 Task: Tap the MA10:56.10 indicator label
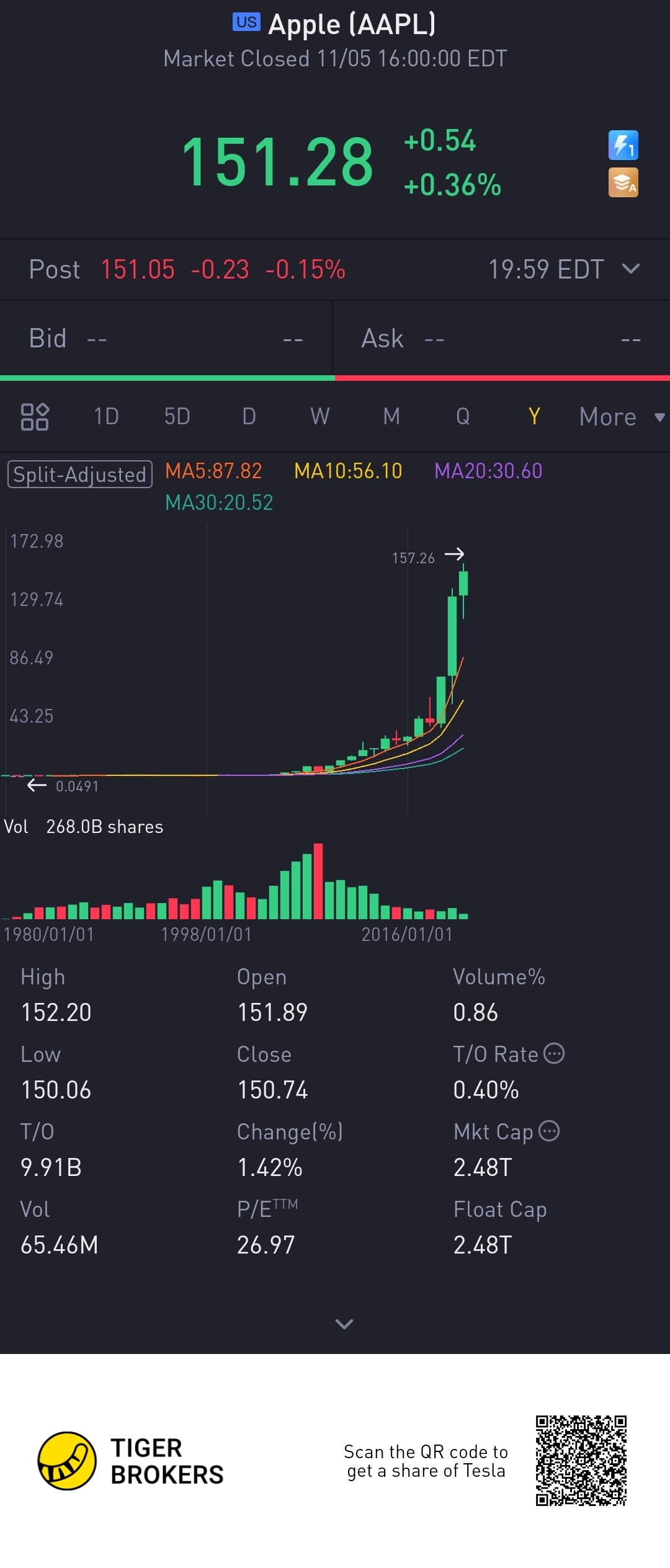tap(348, 471)
